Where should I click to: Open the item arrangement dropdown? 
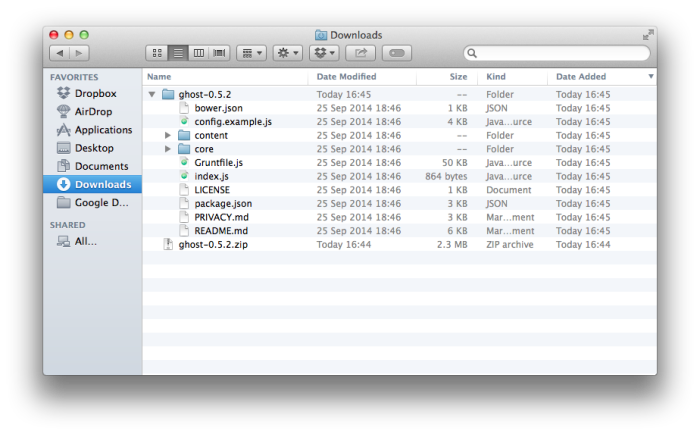(x=251, y=53)
